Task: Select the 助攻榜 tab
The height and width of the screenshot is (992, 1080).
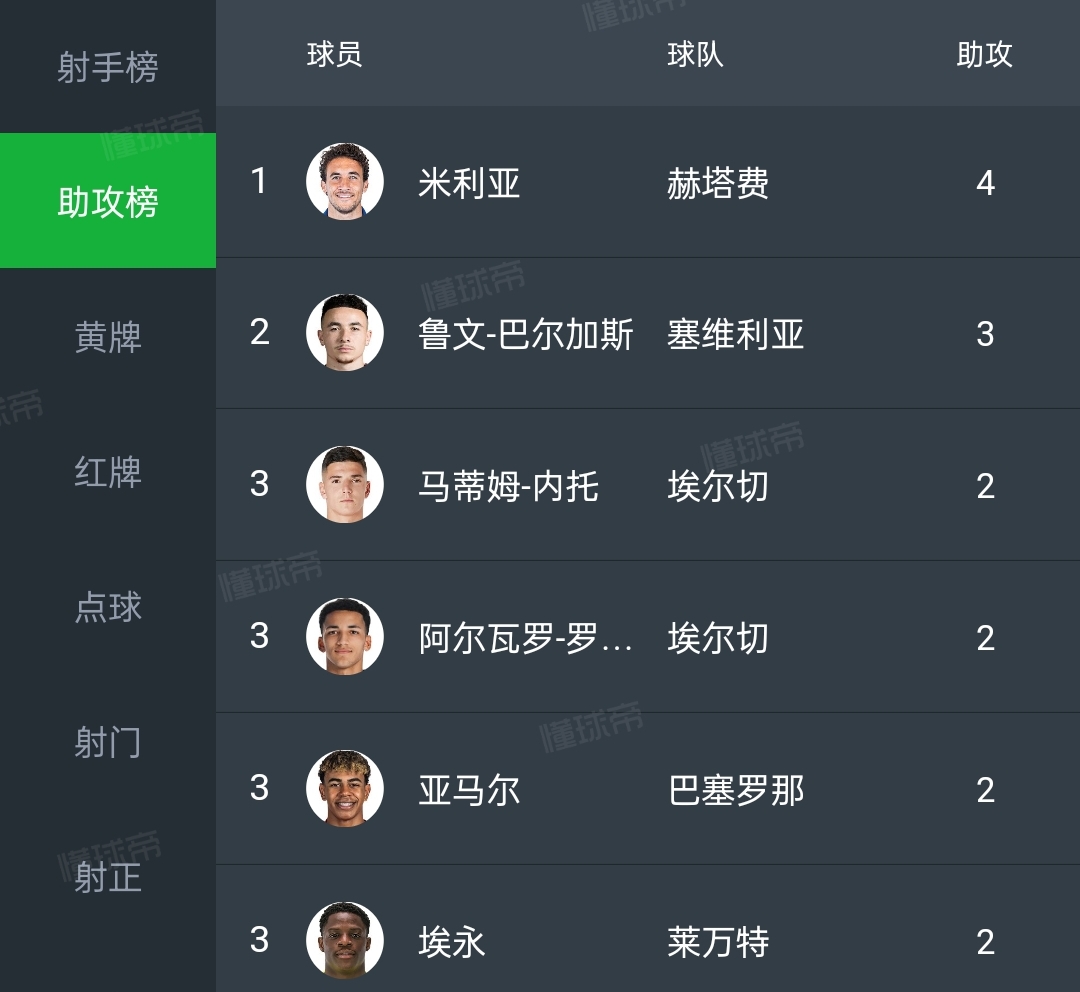Action: point(108,202)
